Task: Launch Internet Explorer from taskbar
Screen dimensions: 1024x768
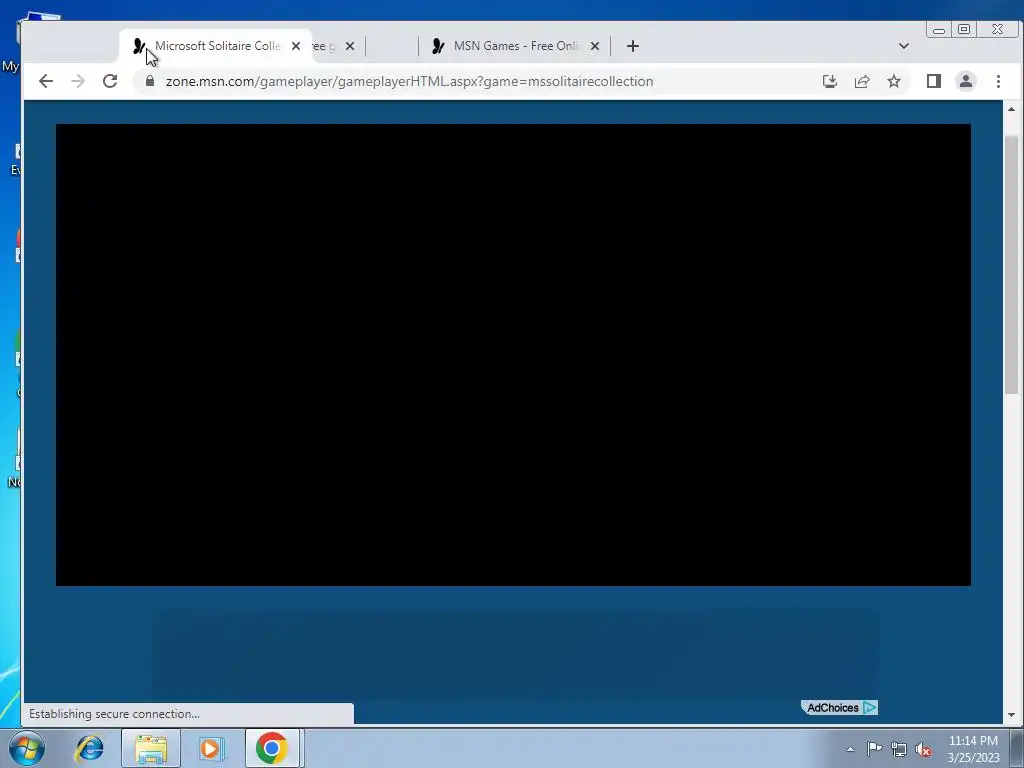Action: pyautogui.click(x=89, y=748)
